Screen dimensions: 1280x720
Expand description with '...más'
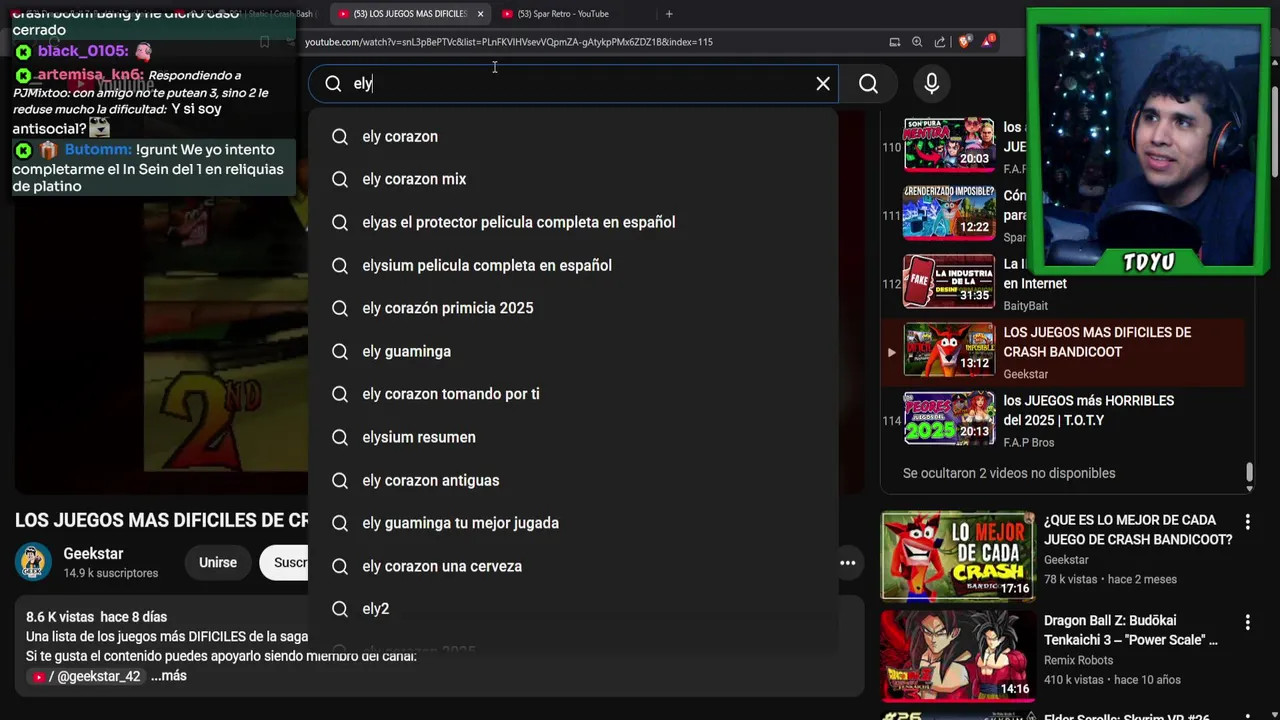[169, 676]
